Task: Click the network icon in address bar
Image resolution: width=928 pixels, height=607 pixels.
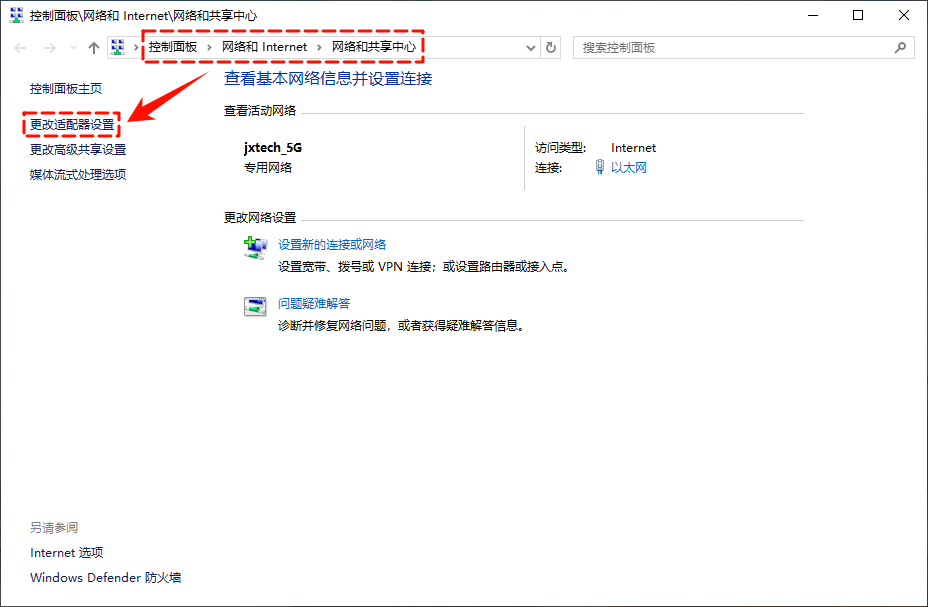Action: click(x=119, y=47)
